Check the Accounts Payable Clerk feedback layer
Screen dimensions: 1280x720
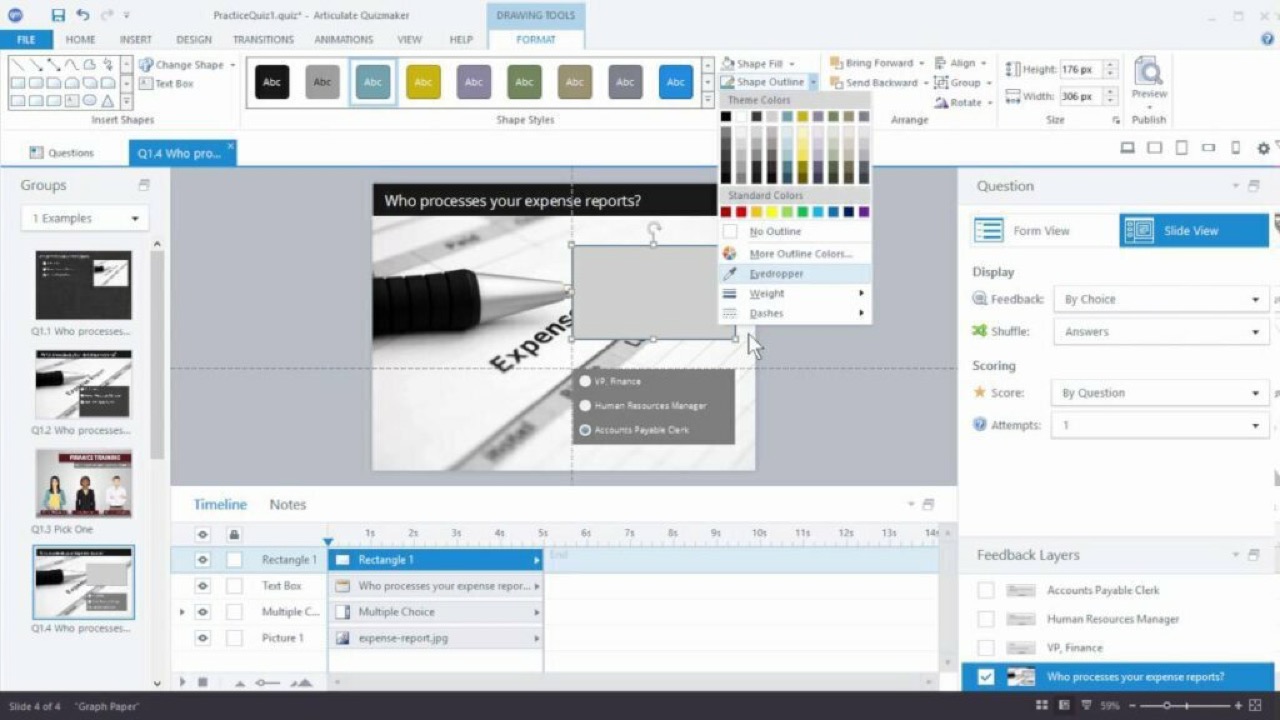pyautogui.click(x=986, y=590)
